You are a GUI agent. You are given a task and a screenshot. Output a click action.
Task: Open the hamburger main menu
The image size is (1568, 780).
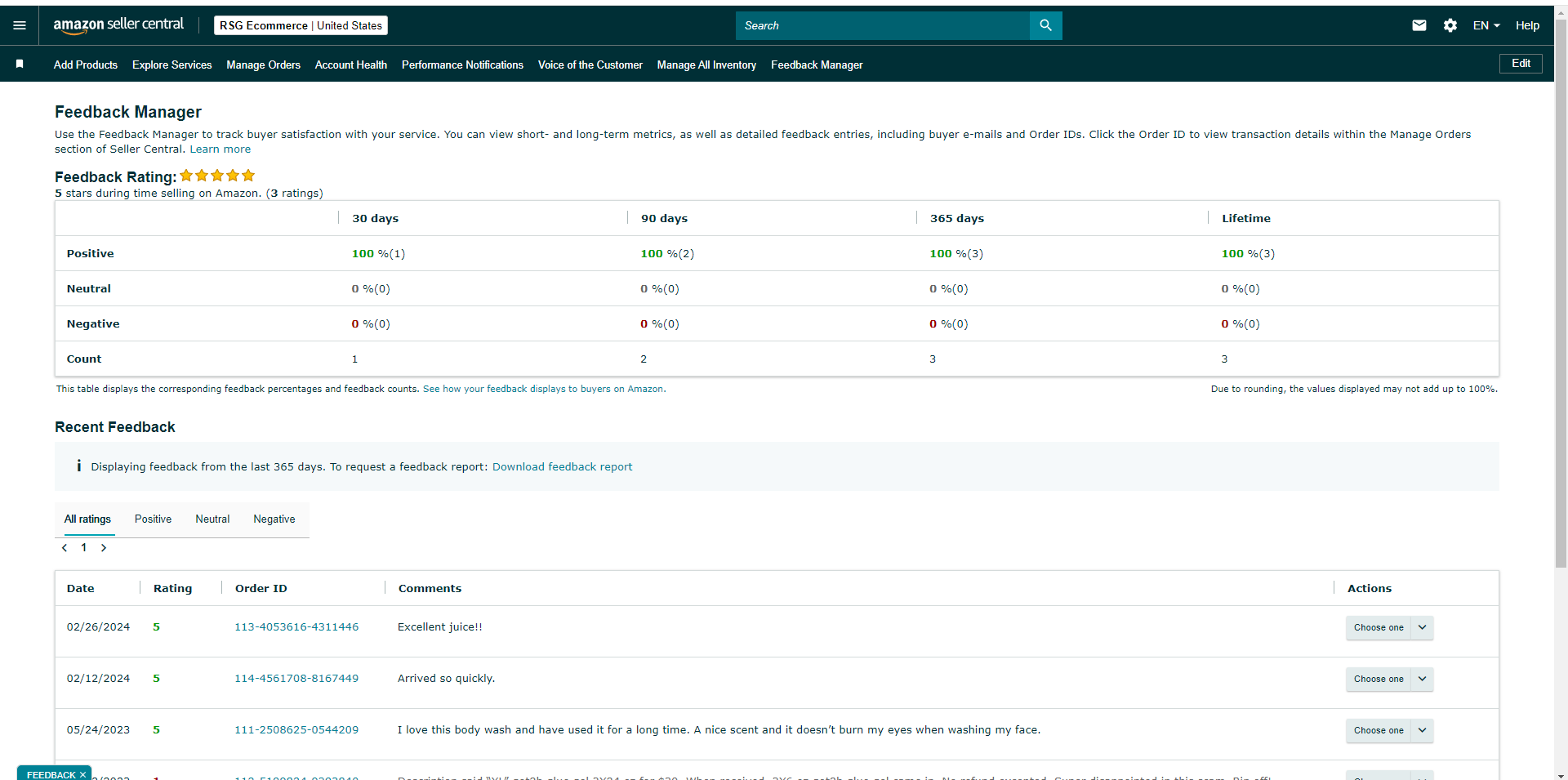(20, 25)
